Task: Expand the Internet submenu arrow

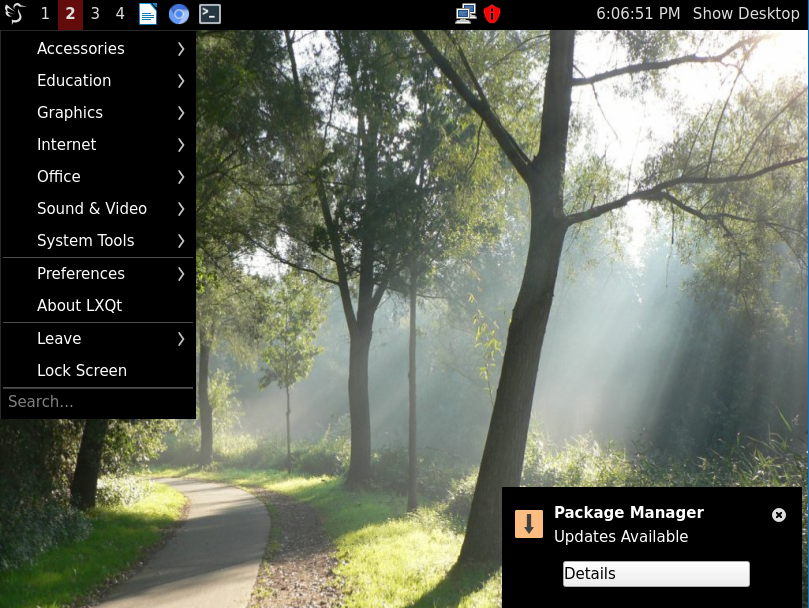Action: tap(181, 145)
